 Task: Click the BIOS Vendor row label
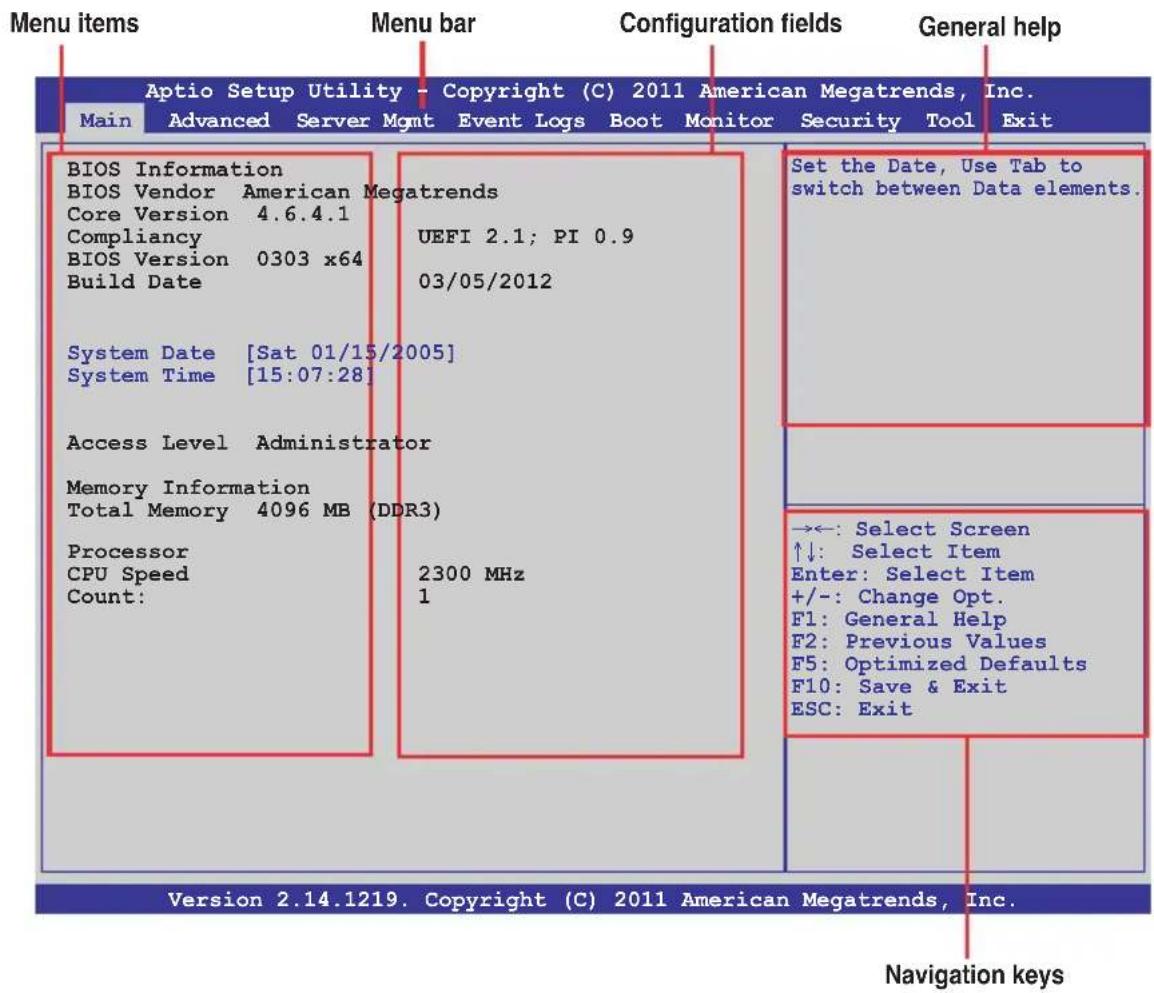[x=141, y=192]
